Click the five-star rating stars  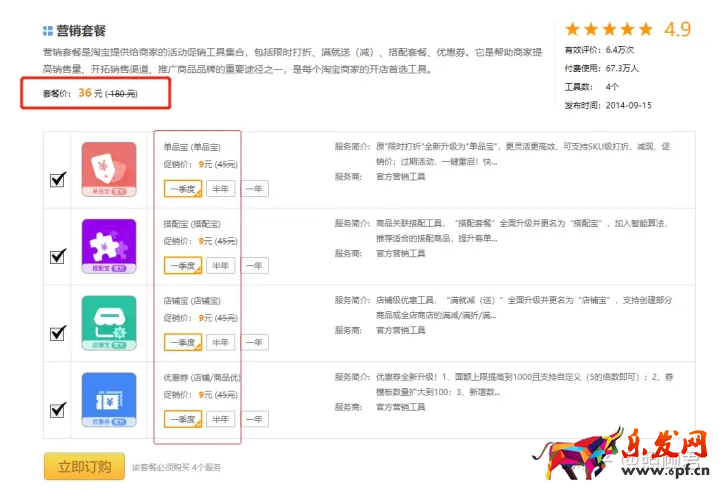tap(609, 29)
